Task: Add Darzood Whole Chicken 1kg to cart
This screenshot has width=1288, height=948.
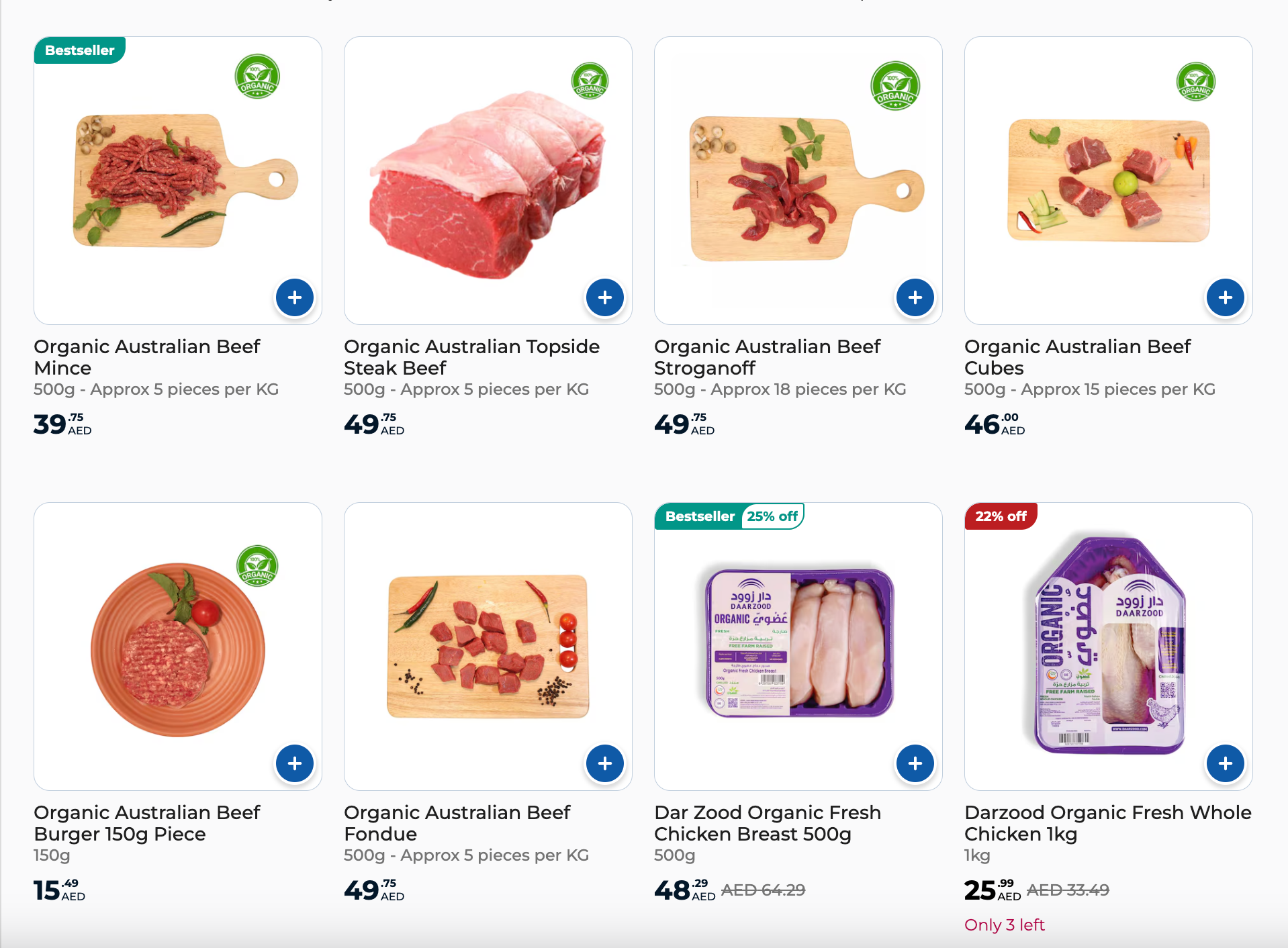Action: click(1226, 763)
